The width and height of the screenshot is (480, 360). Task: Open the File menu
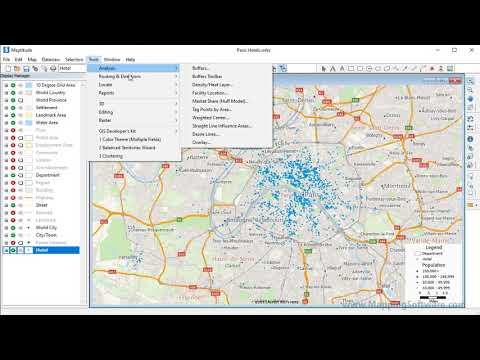tap(6, 59)
